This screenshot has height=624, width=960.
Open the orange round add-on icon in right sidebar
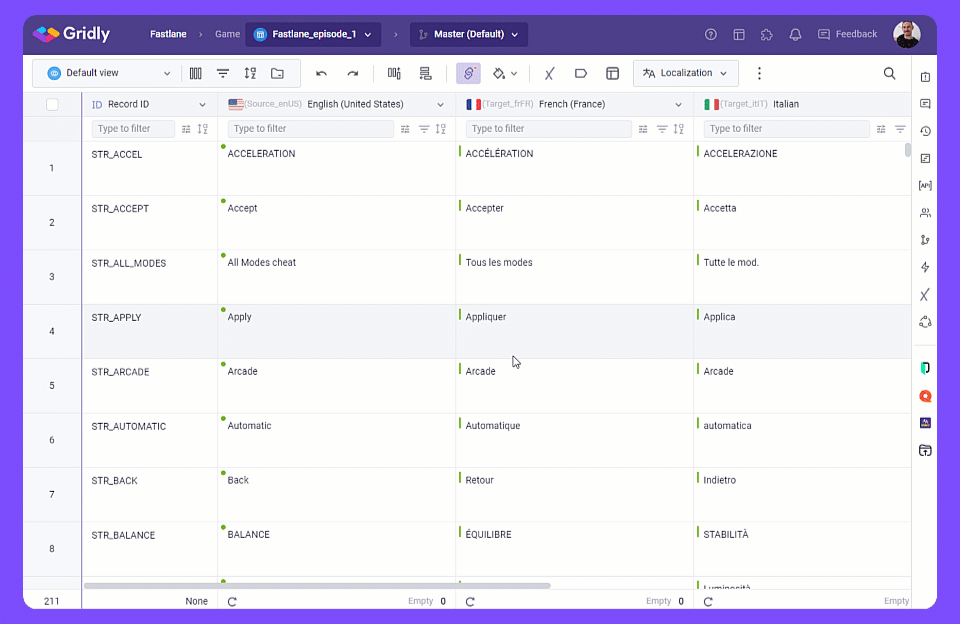(925, 396)
